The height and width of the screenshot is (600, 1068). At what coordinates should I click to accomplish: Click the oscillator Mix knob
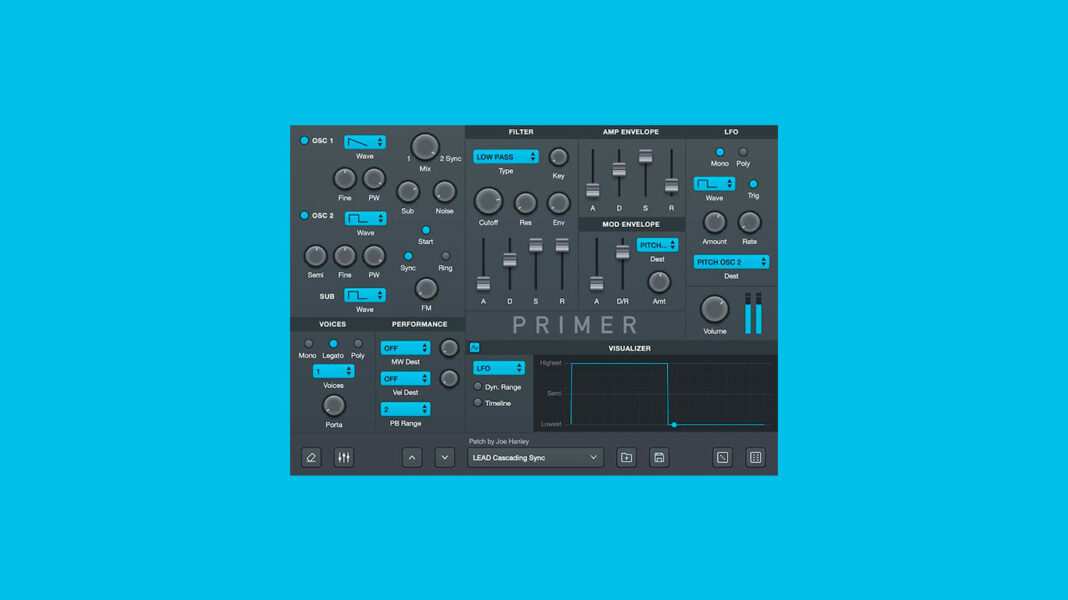[425, 146]
